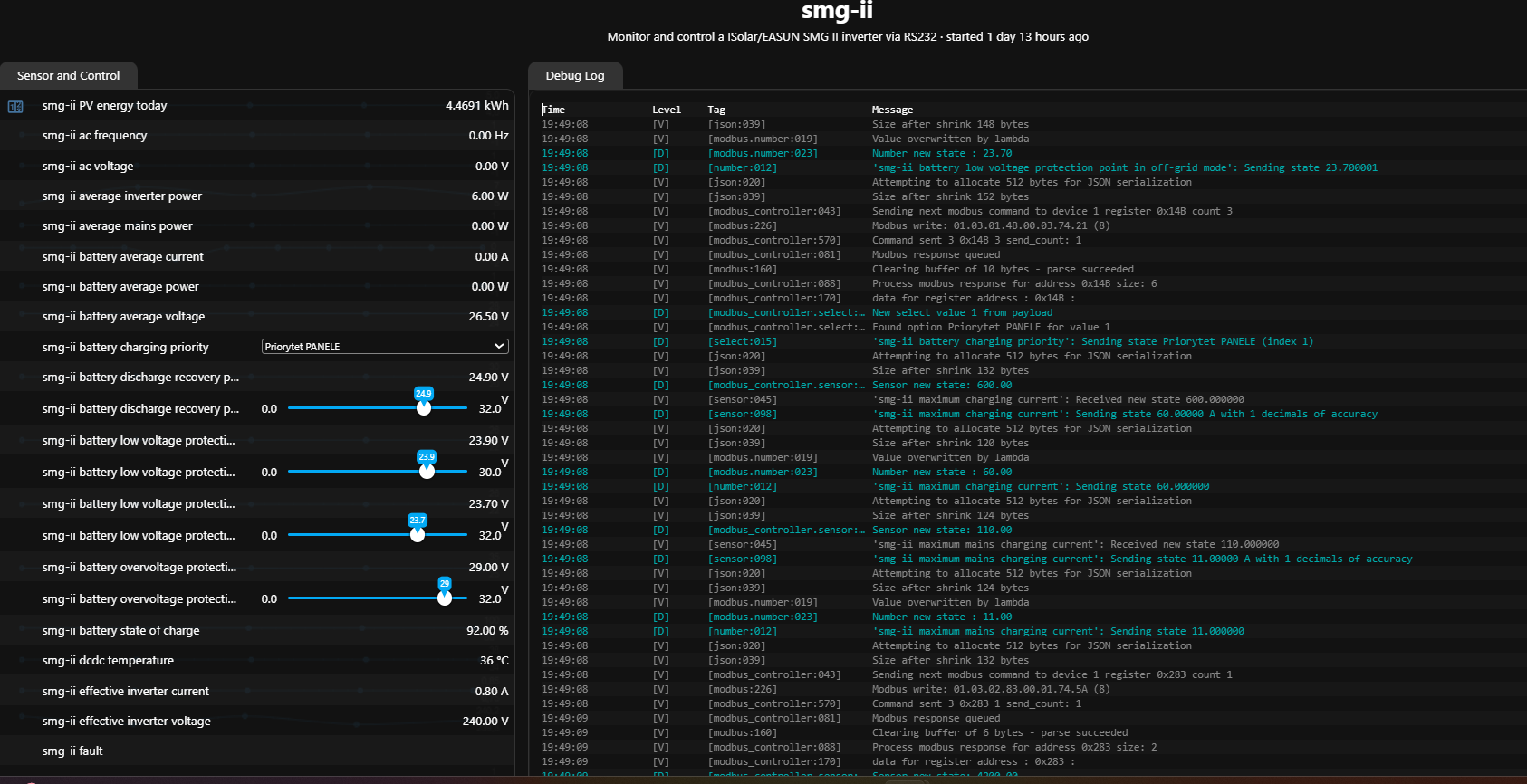Click the 24.90 V discharge recovery value

pyautogui.click(x=489, y=378)
